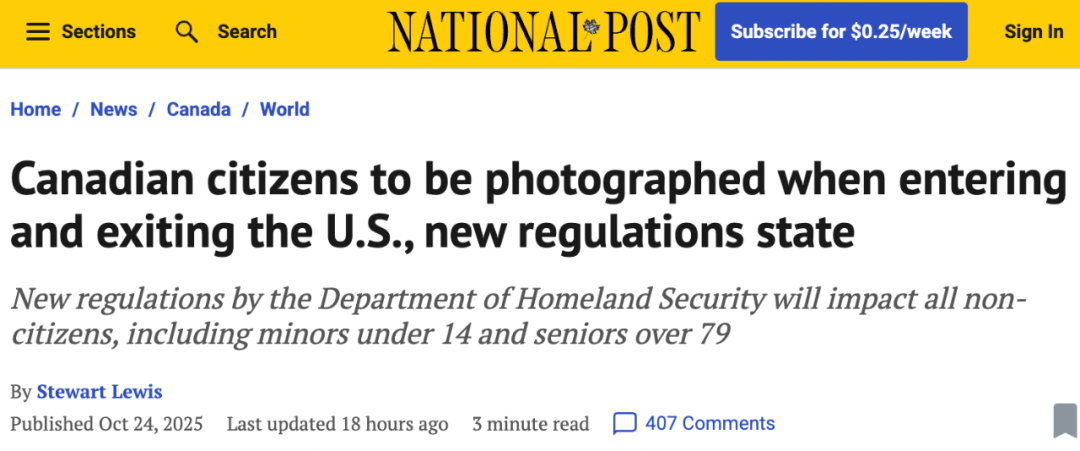Click the 3 minute read label
The width and height of the screenshot is (1080, 451).
(x=531, y=424)
